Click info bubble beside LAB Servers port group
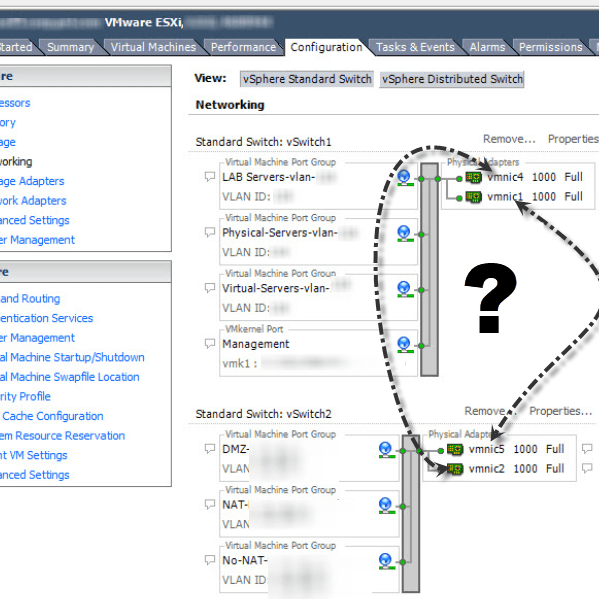Screen dimensions: 599x599 point(210,176)
